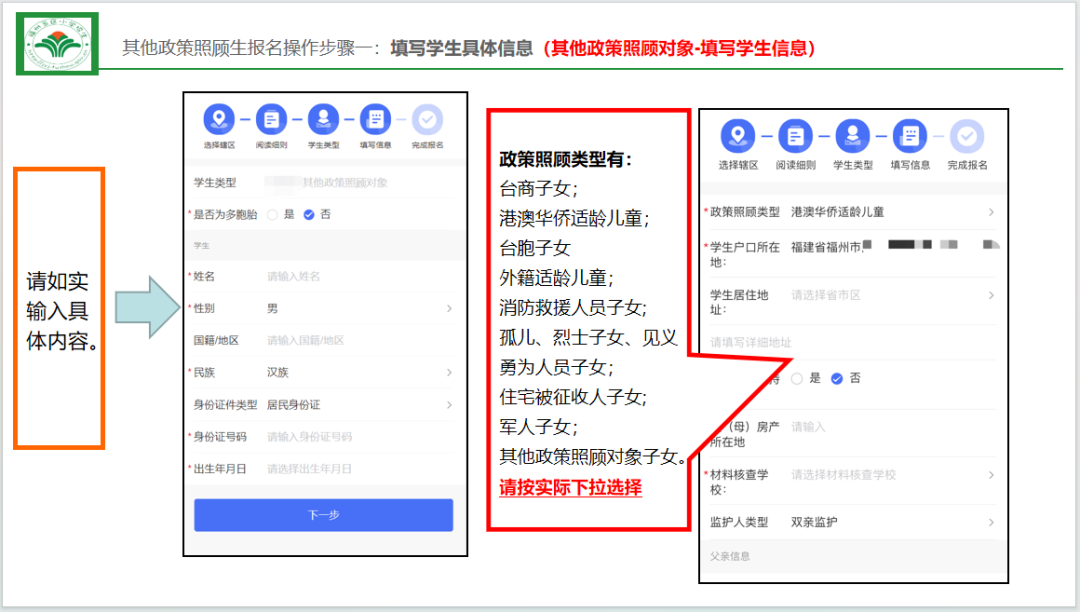Click the 台商子女 list entry

pos(539,189)
